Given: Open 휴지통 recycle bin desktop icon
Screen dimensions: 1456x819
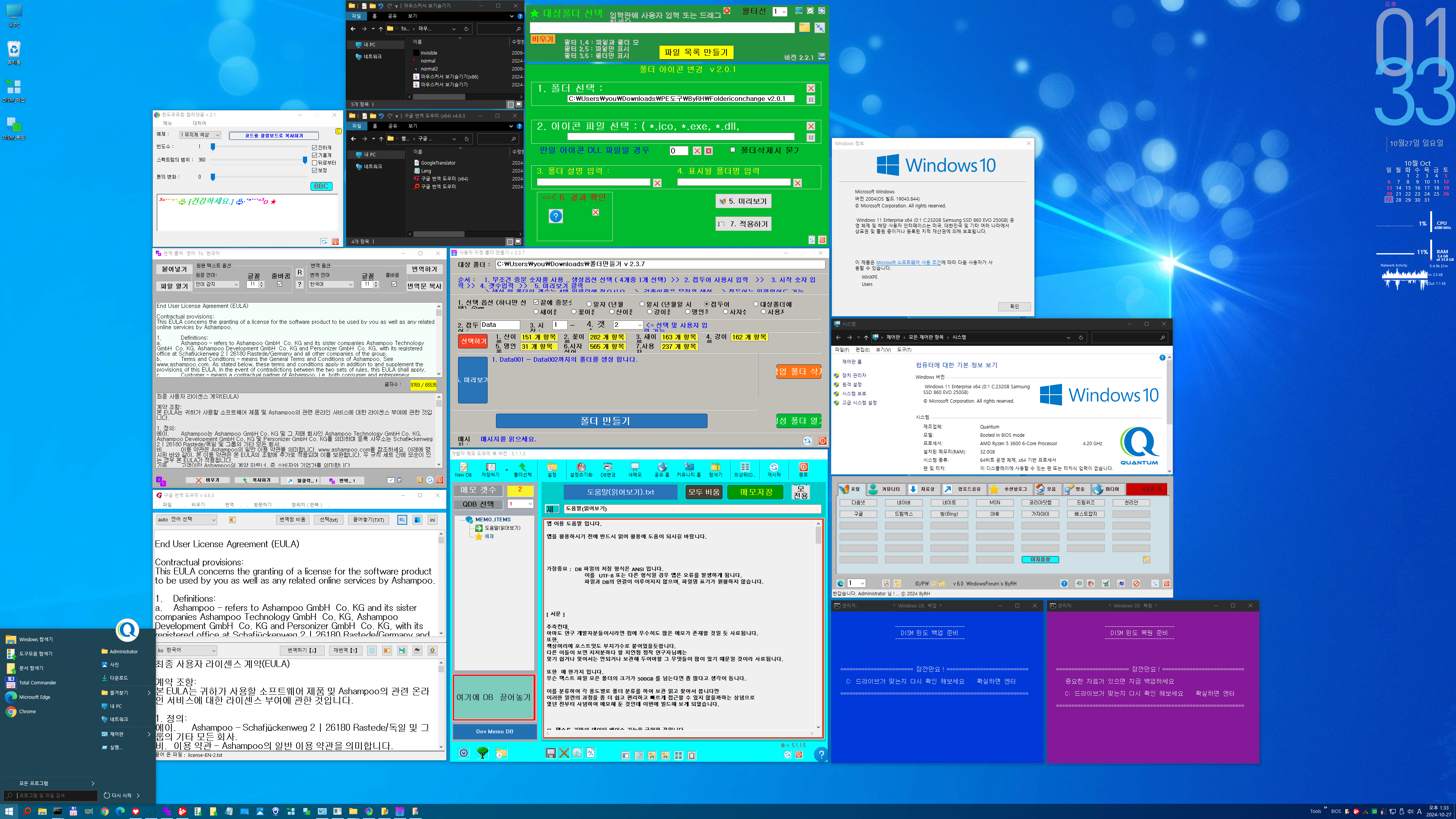Looking at the screenshot, I should (14, 53).
